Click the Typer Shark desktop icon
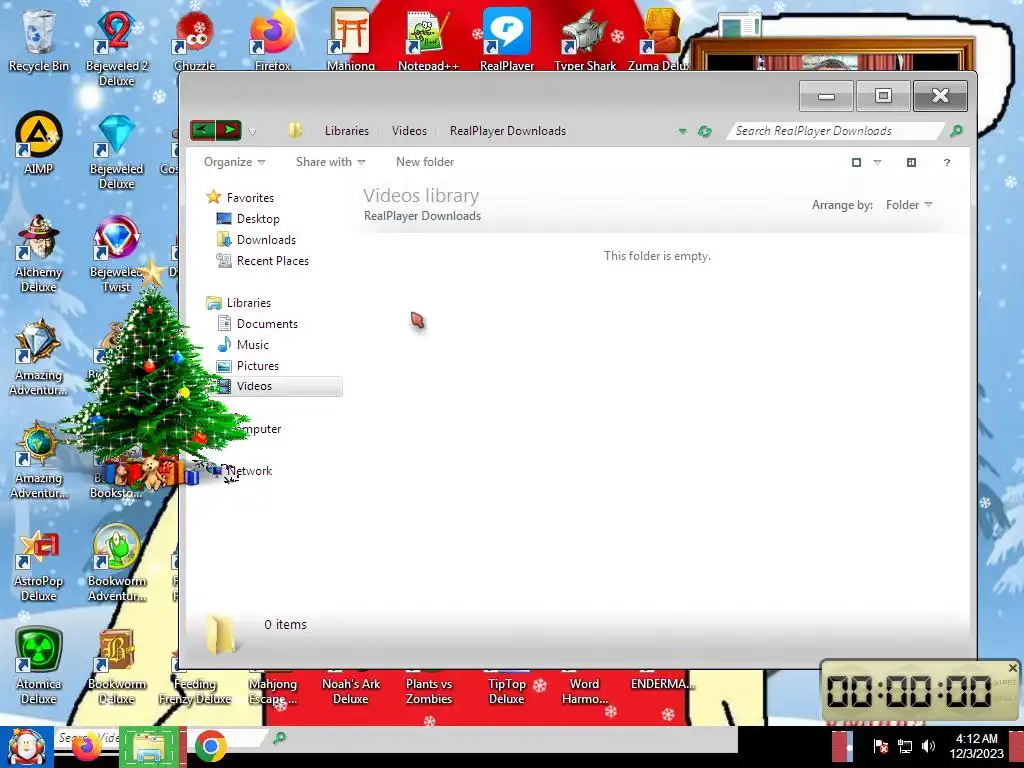Viewport: 1024px width, 768px height. tap(585, 40)
